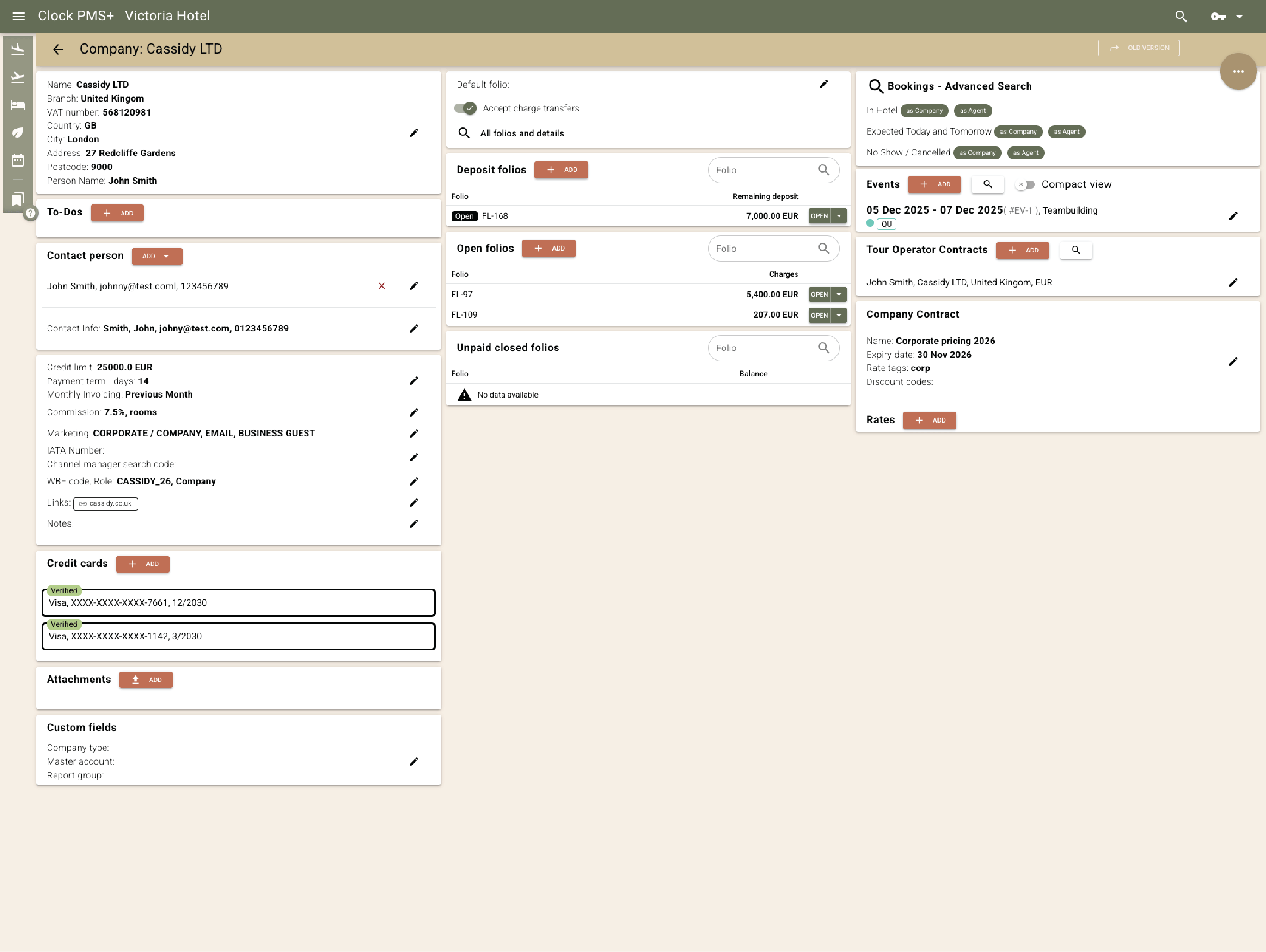Image resolution: width=1266 pixels, height=952 pixels.
Task: Click the bookmarks icon at sidebar bottom
Action: point(17,199)
